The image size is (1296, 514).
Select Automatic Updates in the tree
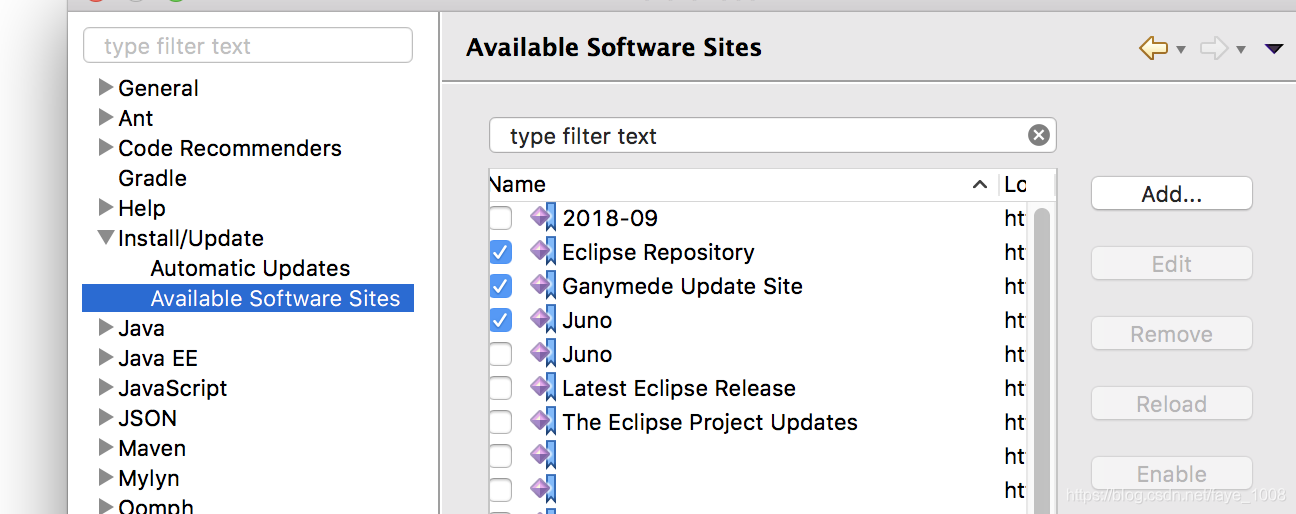tap(250, 268)
